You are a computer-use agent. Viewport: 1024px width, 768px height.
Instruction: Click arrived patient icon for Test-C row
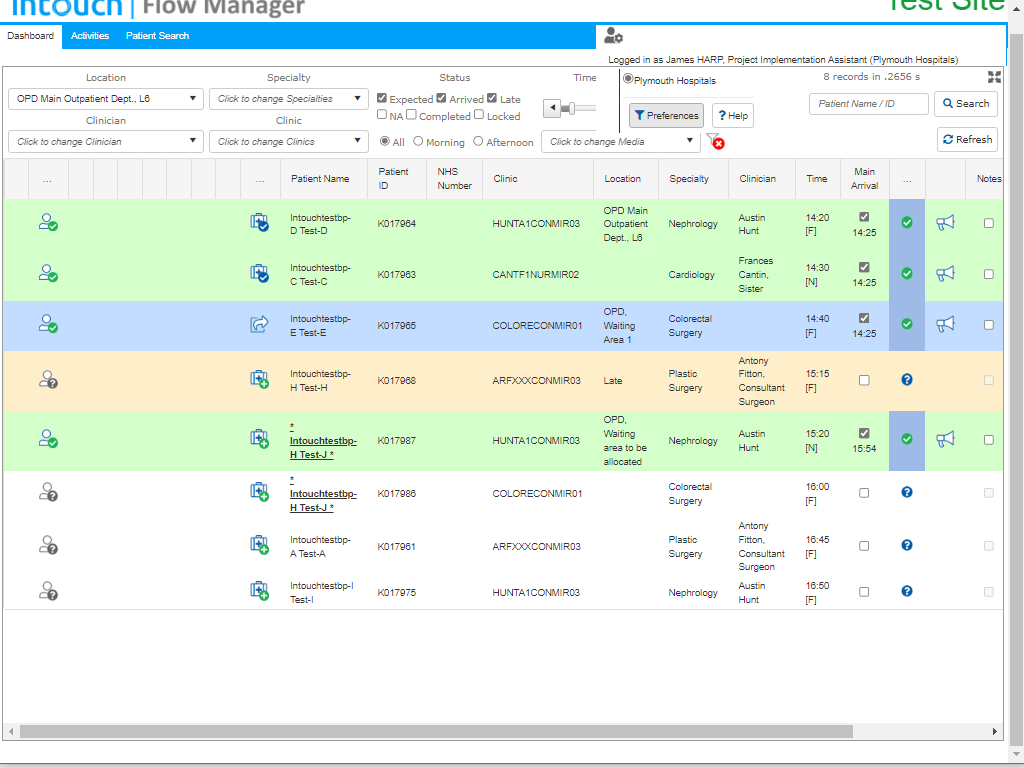click(x=48, y=274)
